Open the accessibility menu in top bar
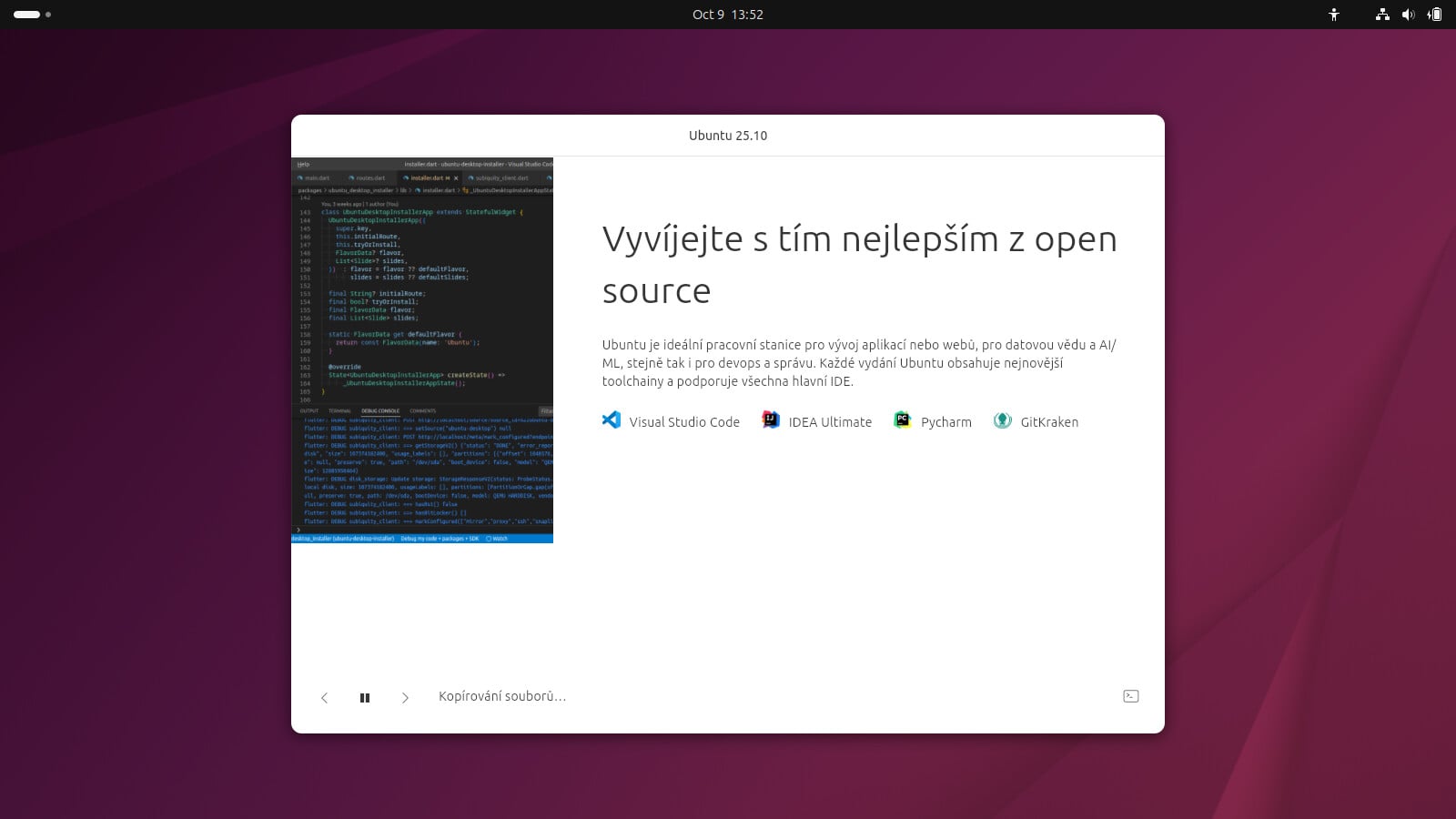This screenshot has width=1456, height=819. click(x=1334, y=15)
